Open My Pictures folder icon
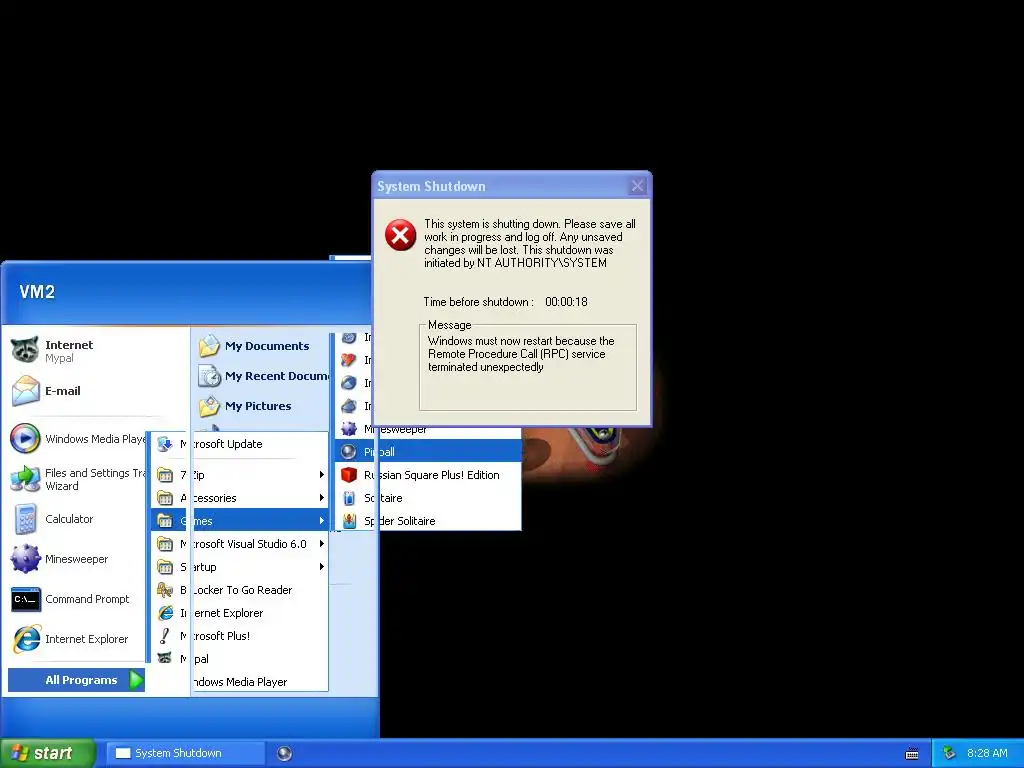Screen dimensions: 1024x768 (x=209, y=406)
